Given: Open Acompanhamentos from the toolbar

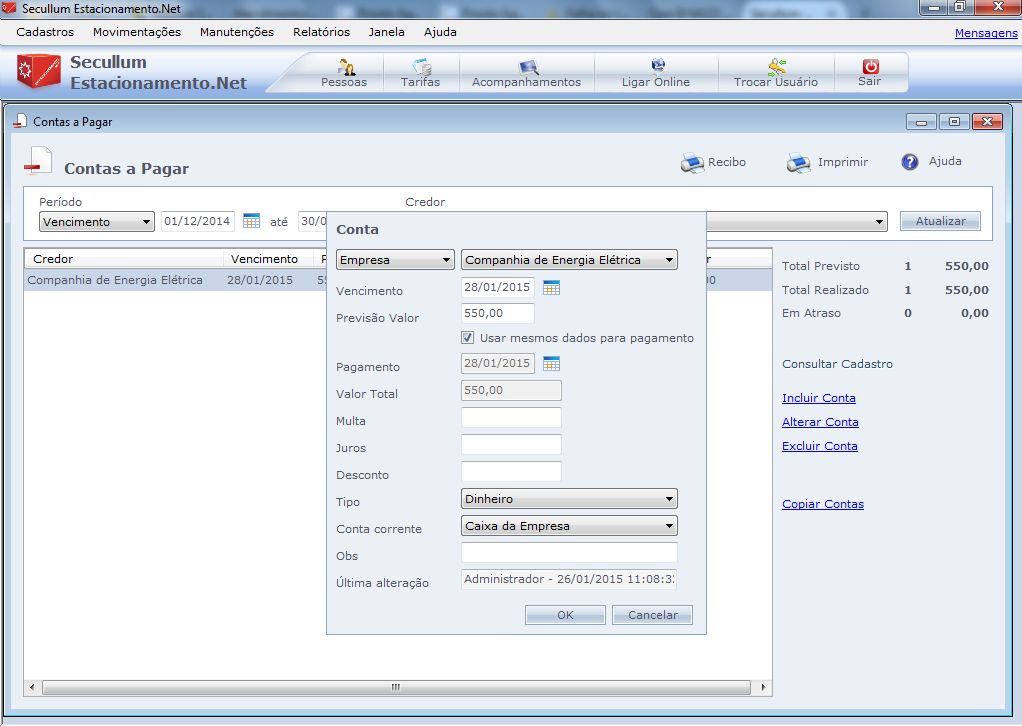Looking at the screenshot, I should click(527, 68).
